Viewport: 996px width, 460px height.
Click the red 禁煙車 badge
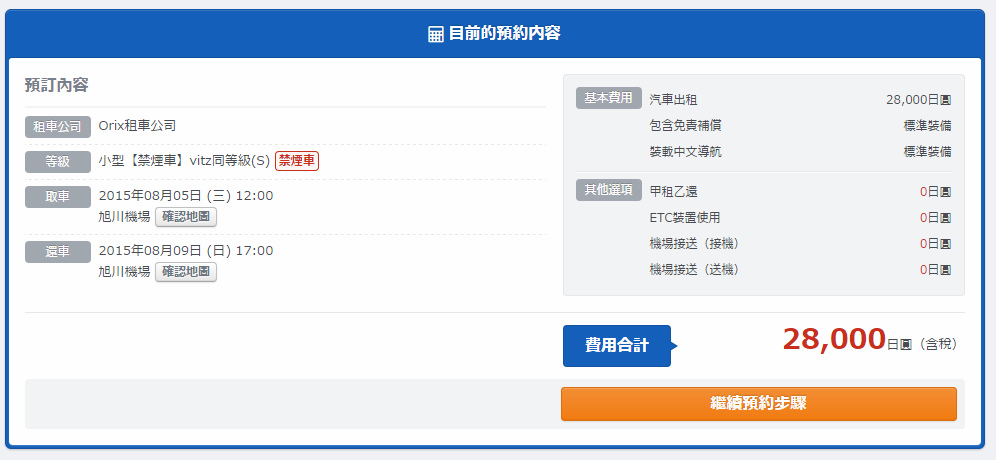(x=297, y=161)
